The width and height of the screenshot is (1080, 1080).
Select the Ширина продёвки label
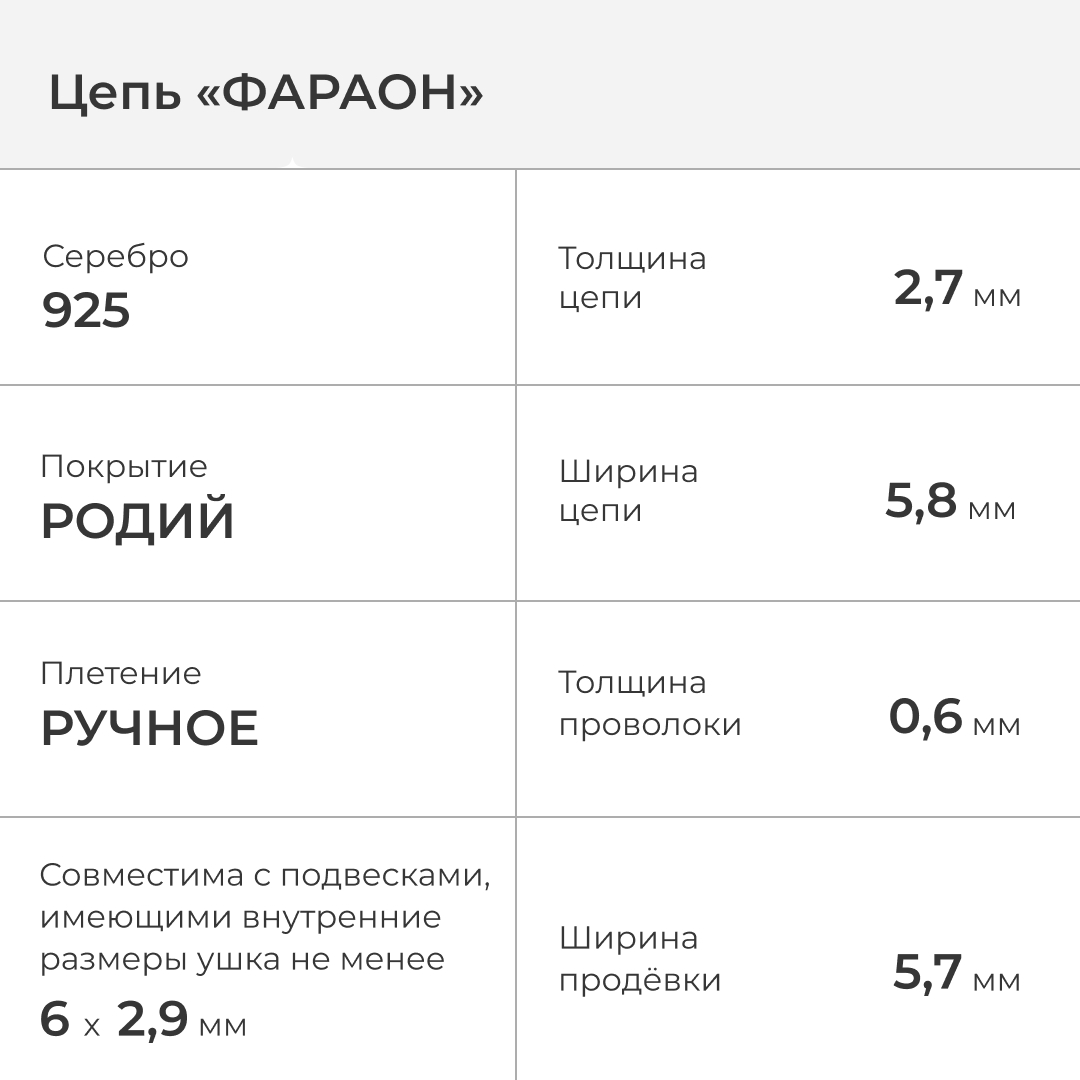(640, 959)
